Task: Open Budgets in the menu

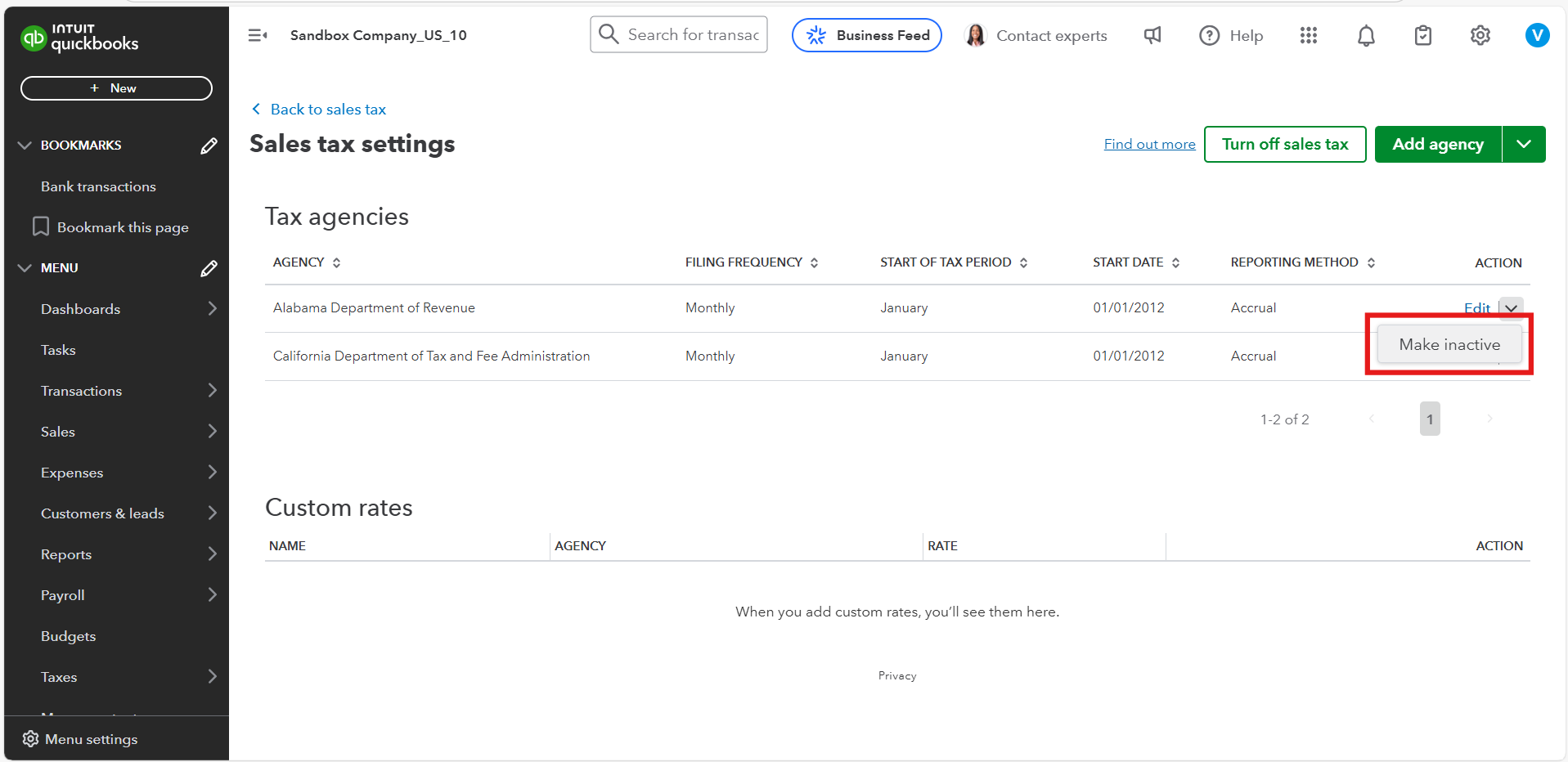Action: 68,636
